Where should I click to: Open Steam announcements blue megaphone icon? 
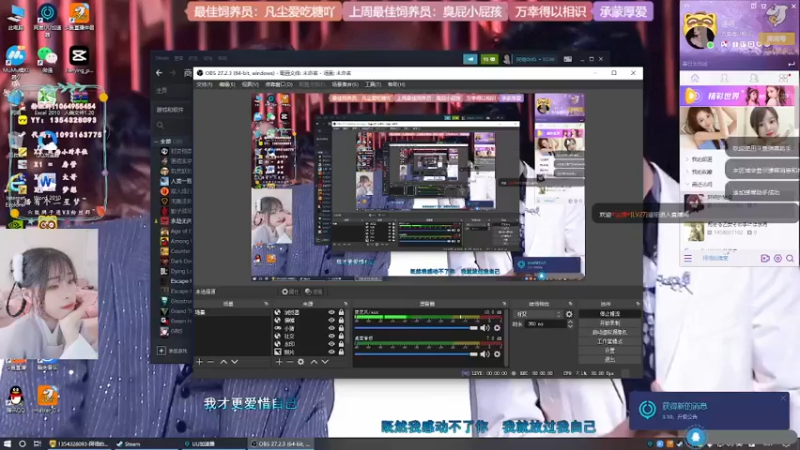[470, 59]
